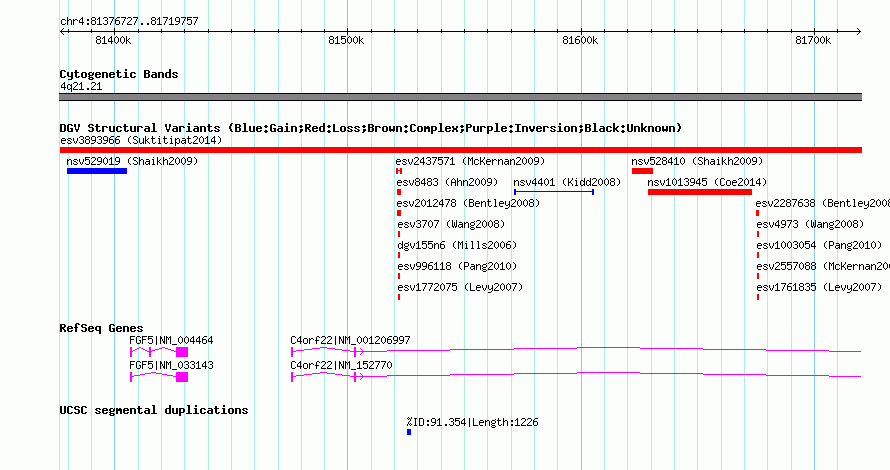Image resolution: width=890 pixels, height=470 pixels.
Task: Open the nsv528410 (Shaikh2009) label
Action: click(697, 161)
